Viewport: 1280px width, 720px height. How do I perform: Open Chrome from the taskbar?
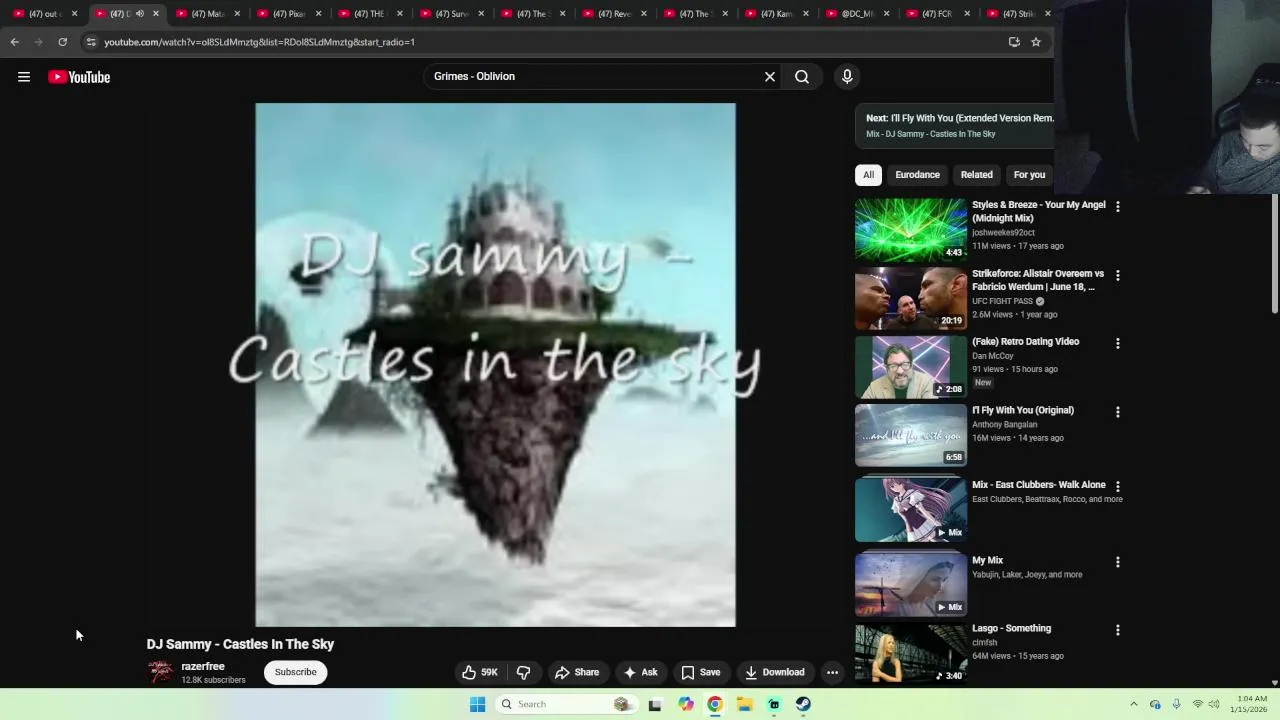[x=715, y=704]
